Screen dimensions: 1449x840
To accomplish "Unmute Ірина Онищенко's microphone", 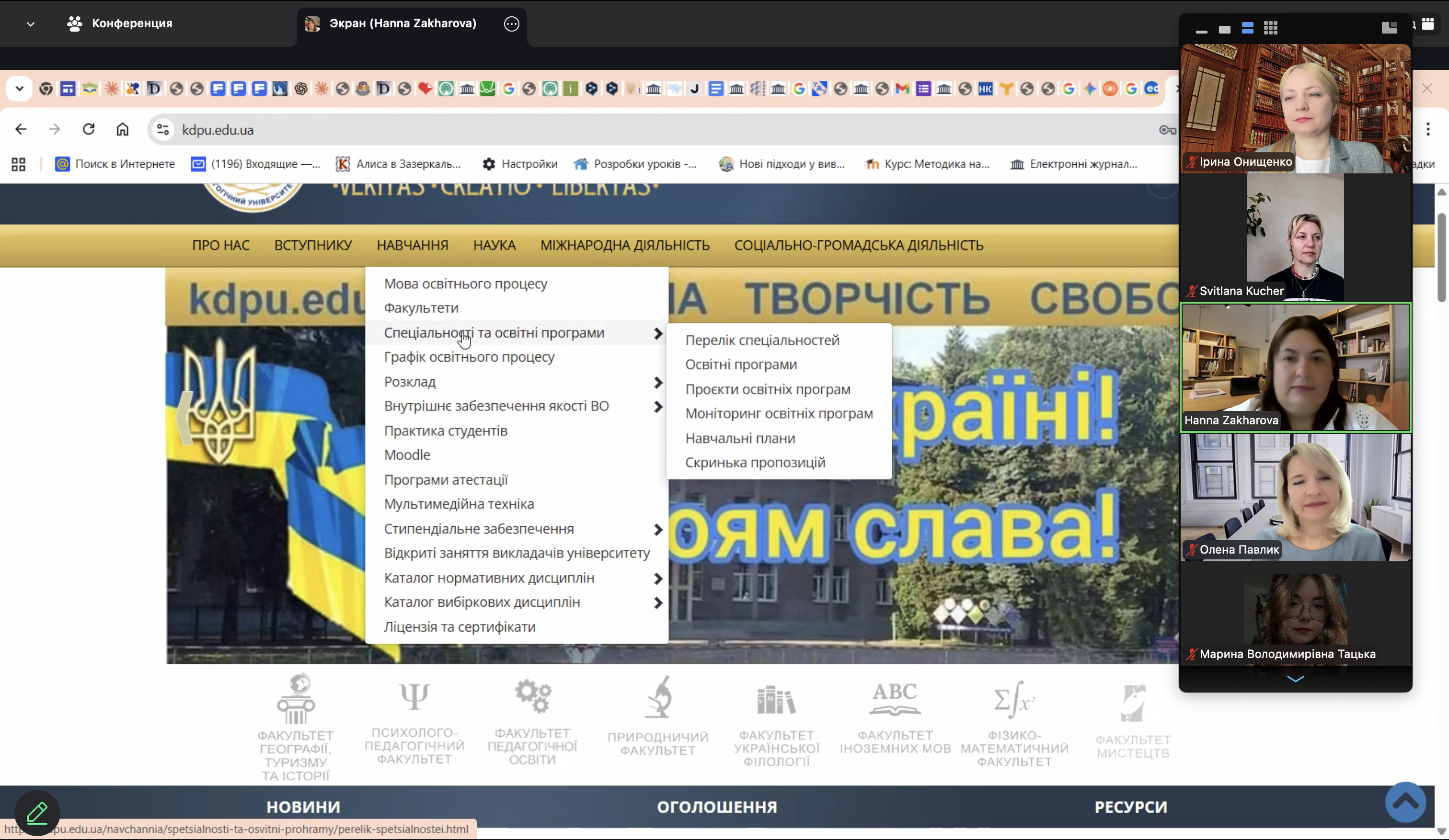I will [1190, 162].
